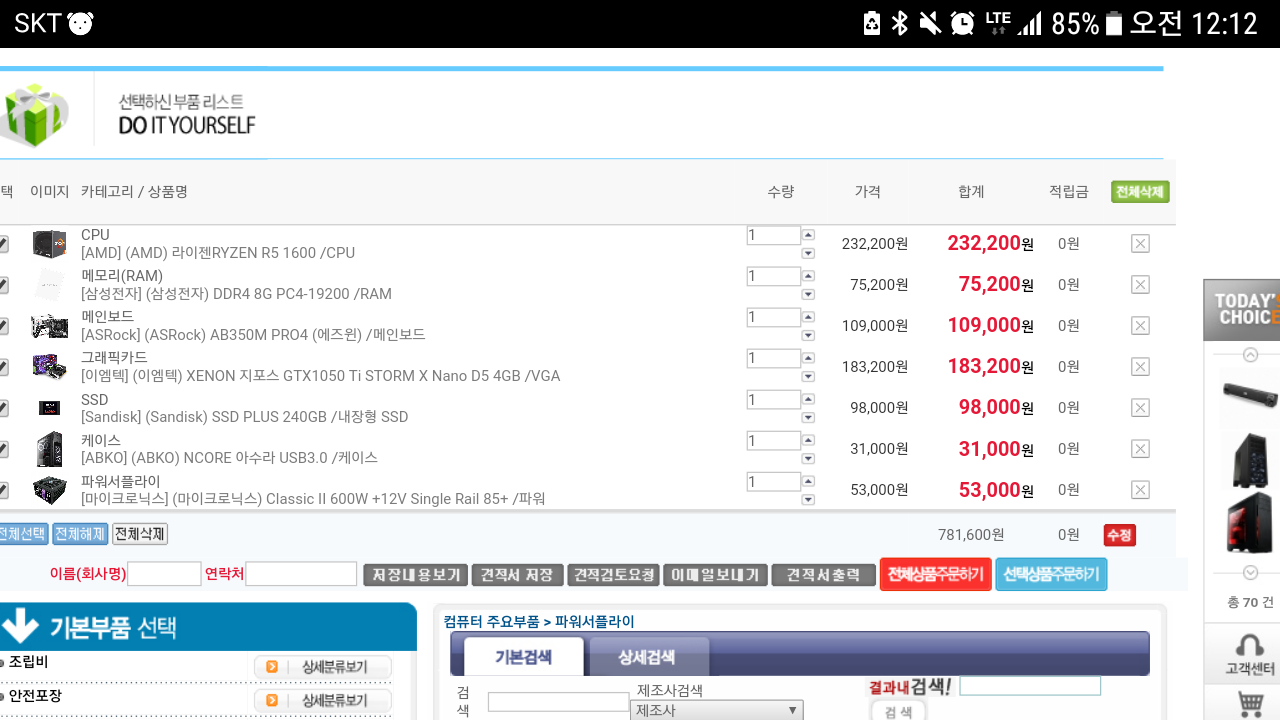Click the battery status bar icon
This screenshot has height=720, width=1280.
tap(1114, 23)
